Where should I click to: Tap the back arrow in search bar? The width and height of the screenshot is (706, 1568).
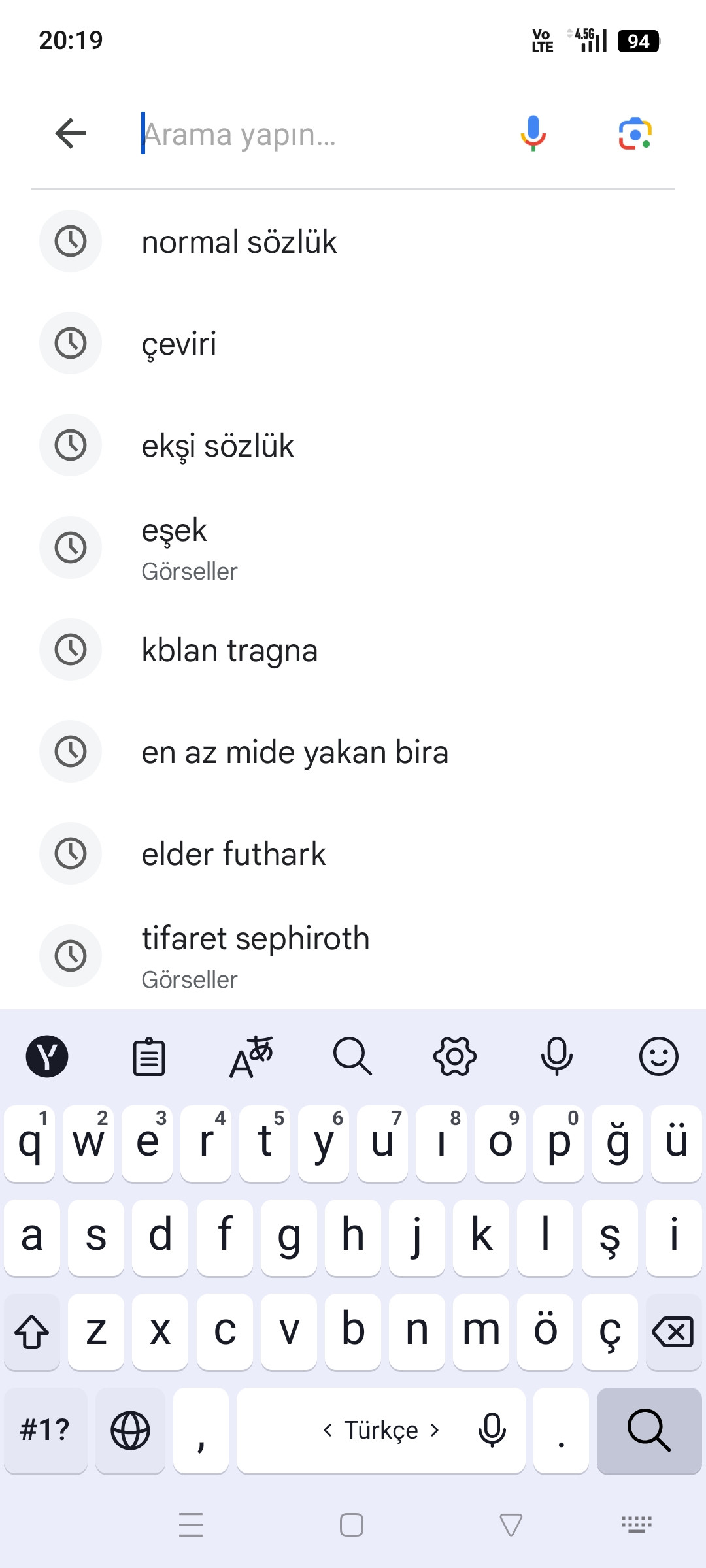pos(71,134)
